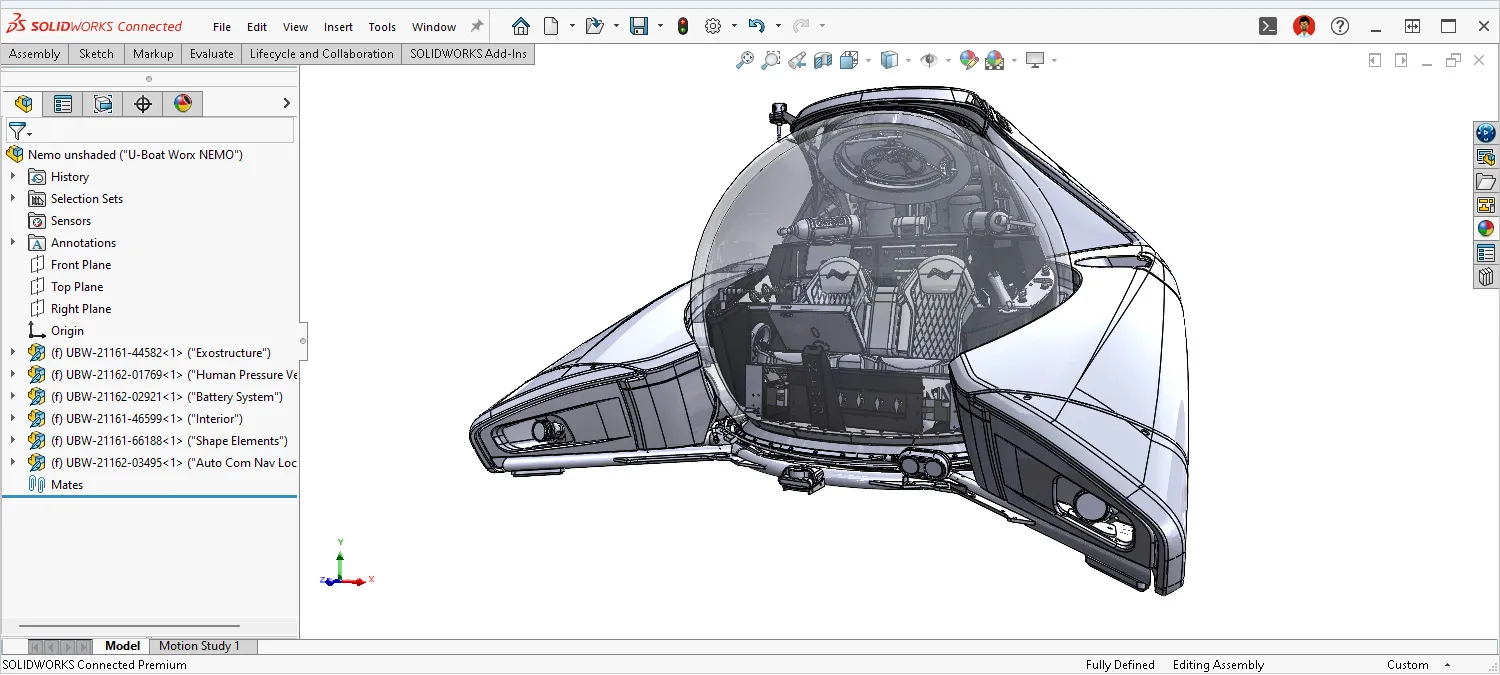This screenshot has width=1500, height=675.
Task: Open the Tools menu
Action: [x=381, y=27]
